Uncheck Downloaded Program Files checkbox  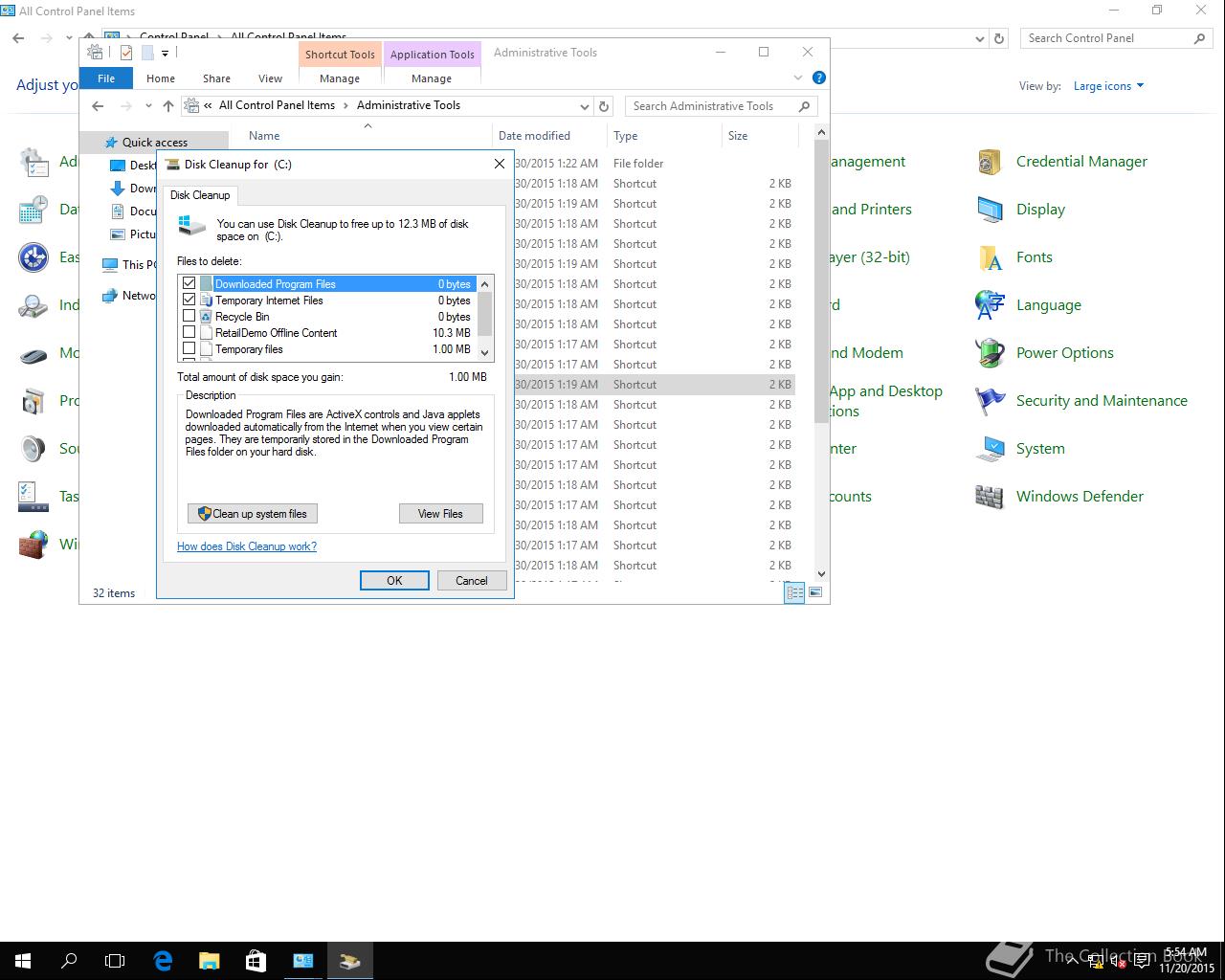click(189, 283)
